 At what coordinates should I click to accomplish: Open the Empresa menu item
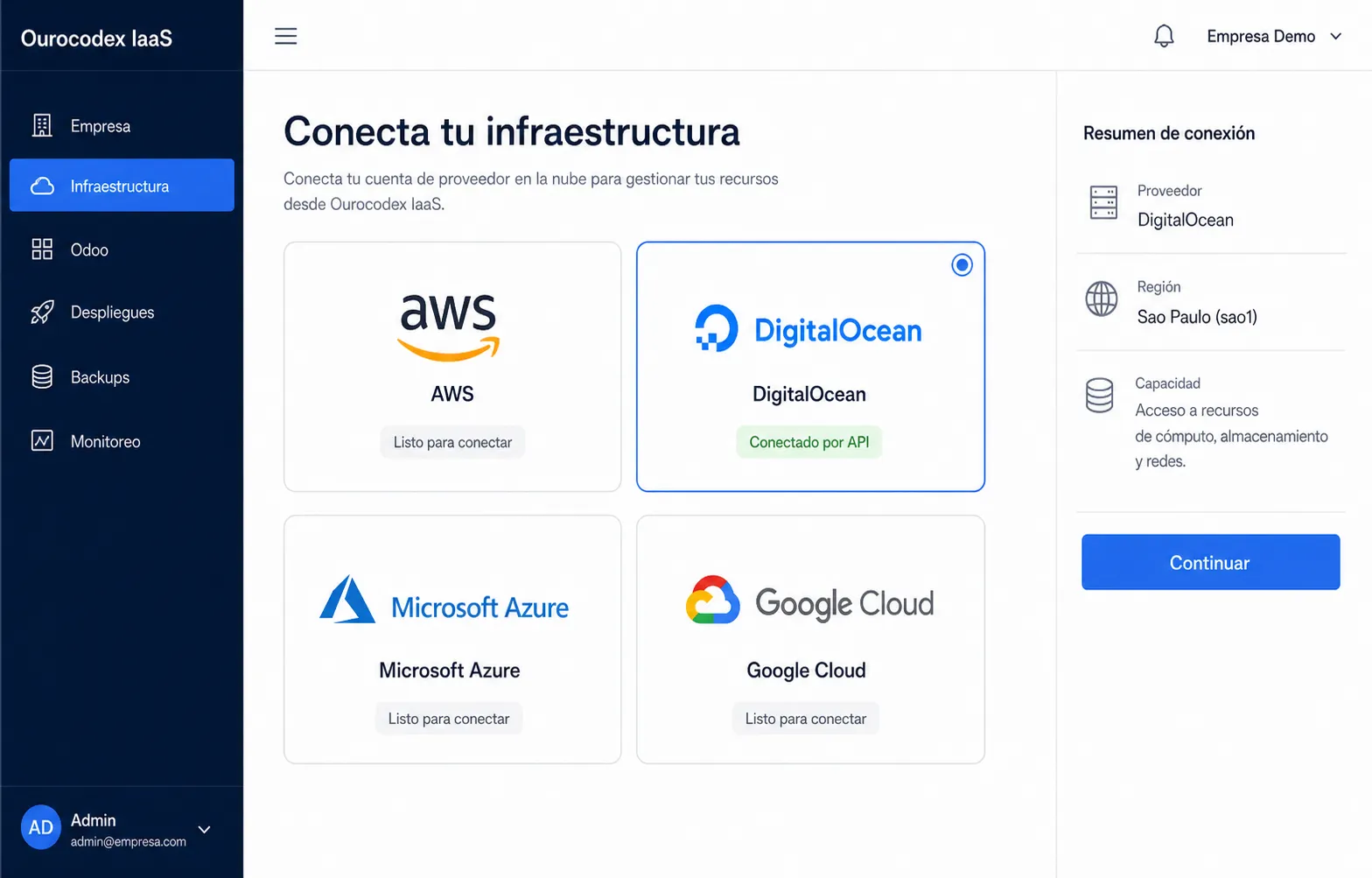coord(122,125)
